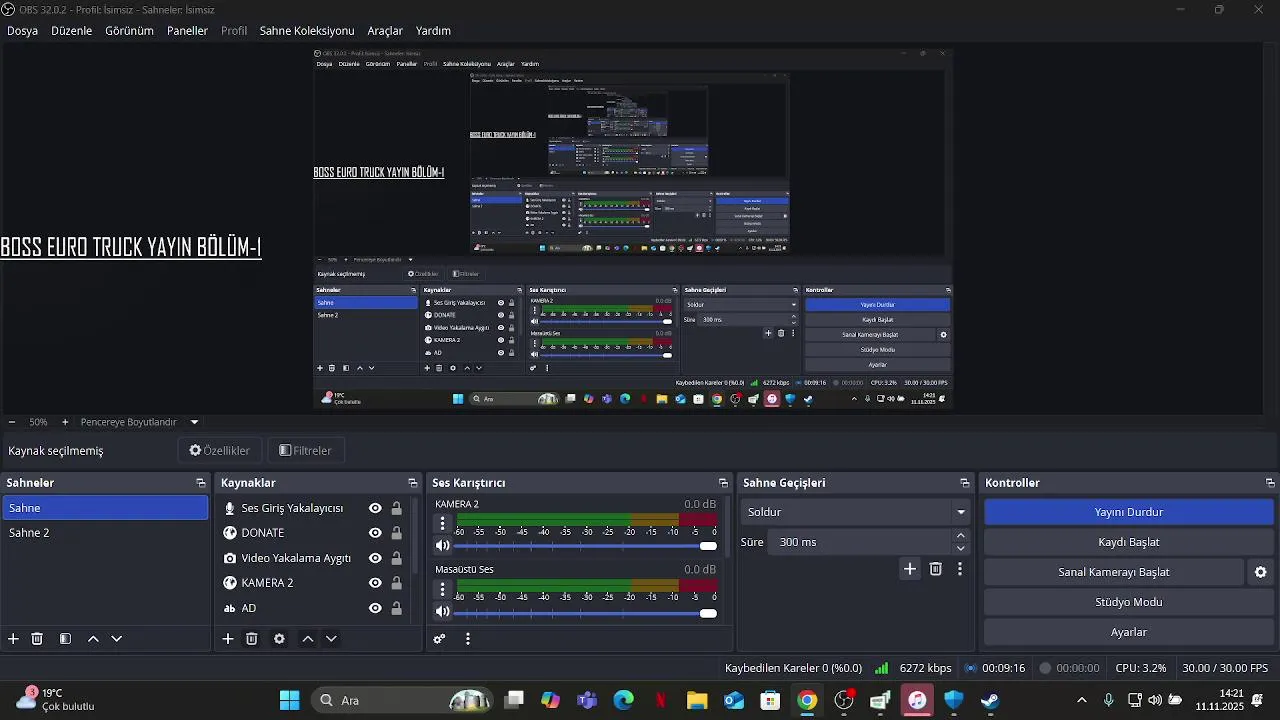Unlock the DONATE source lock

tap(397, 533)
